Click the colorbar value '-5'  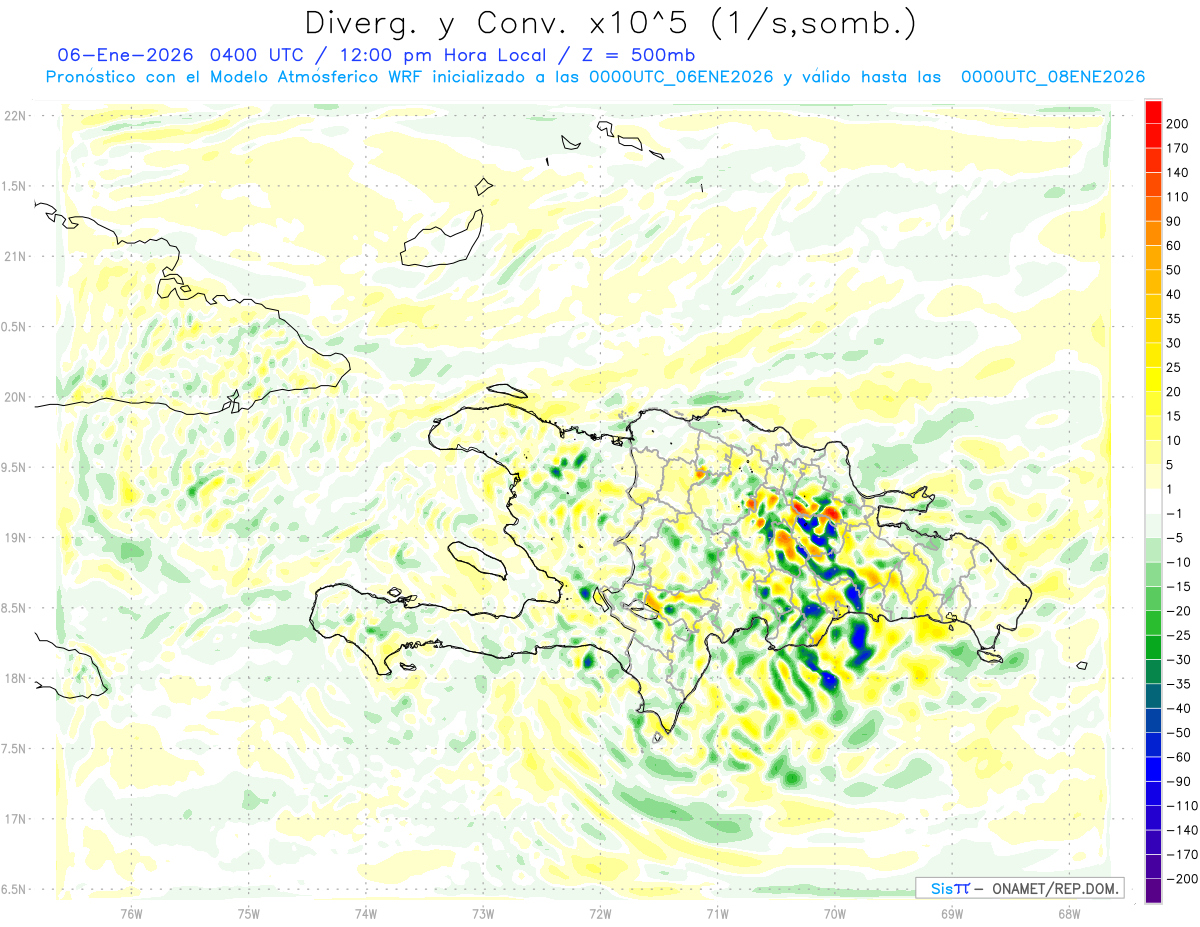pos(1176,538)
